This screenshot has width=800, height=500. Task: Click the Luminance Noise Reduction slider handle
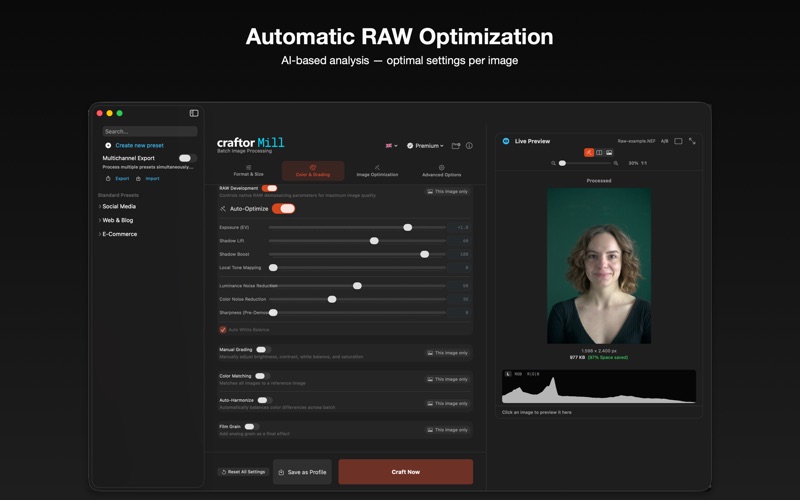point(357,286)
